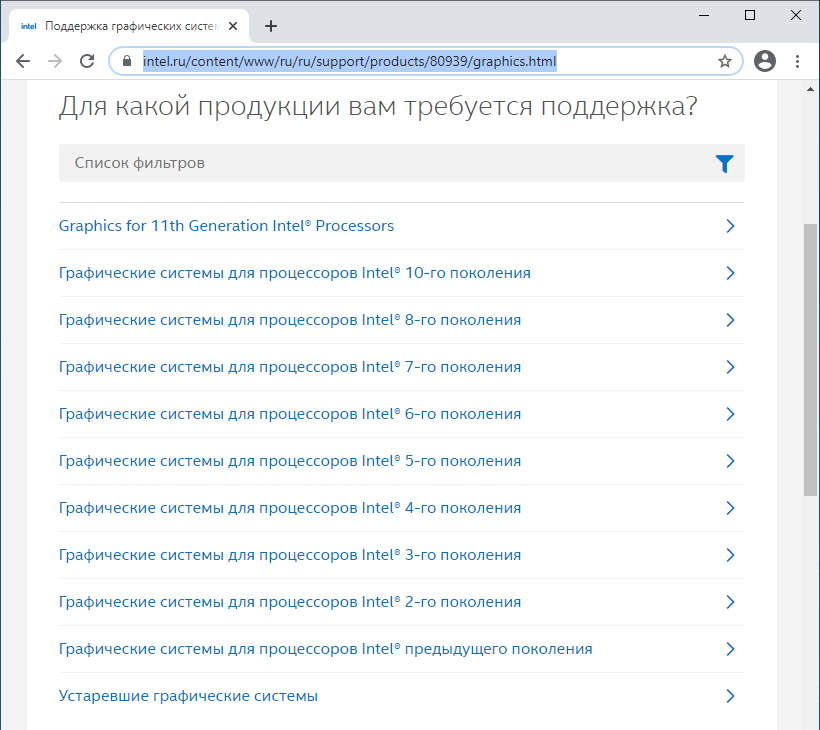Click the Список фильтров filter field

tap(380, 163)
